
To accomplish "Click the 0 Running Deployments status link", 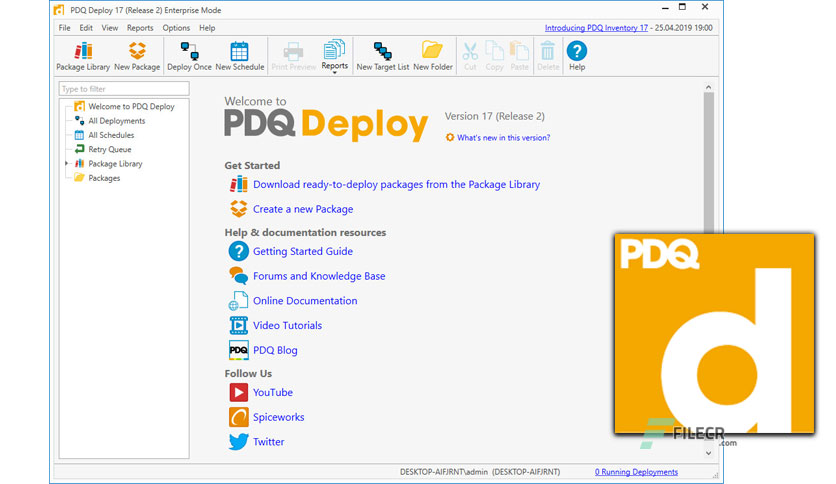I will point(636,472).
